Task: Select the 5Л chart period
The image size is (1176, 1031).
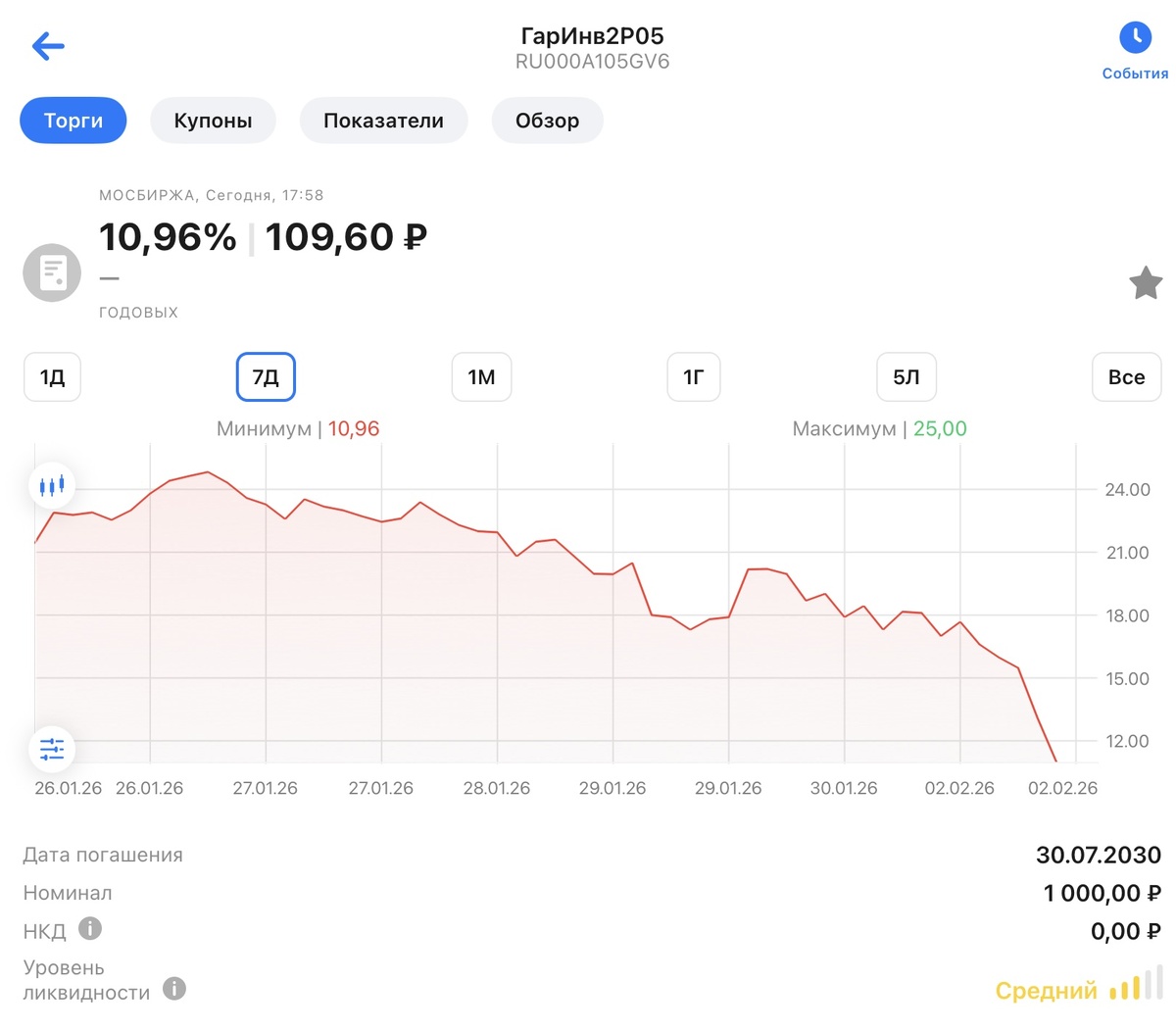Action: (906, 377)
